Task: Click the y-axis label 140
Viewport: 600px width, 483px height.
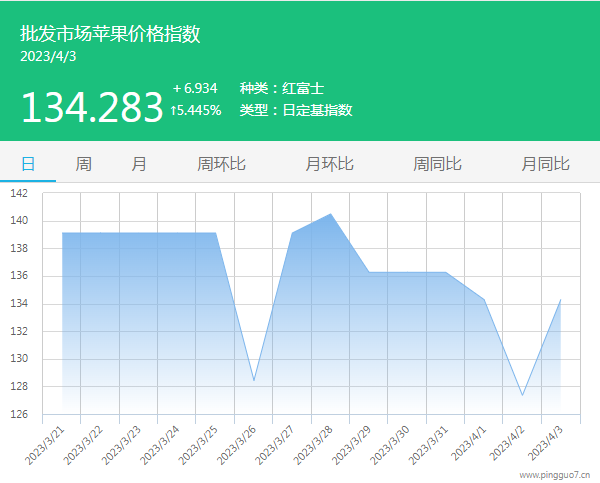Action: [x=19, y=221]
